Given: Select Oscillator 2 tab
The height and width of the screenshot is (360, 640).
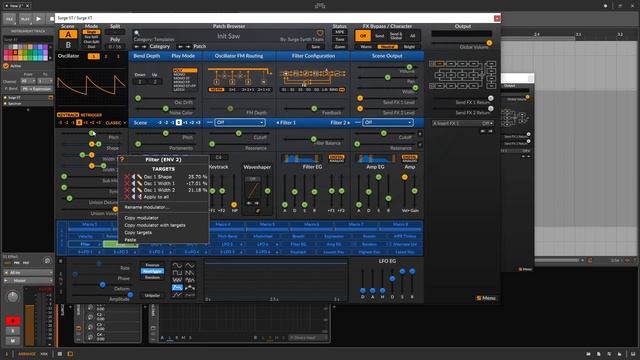Looking at the screenshot, I should [x=106, y=56].
